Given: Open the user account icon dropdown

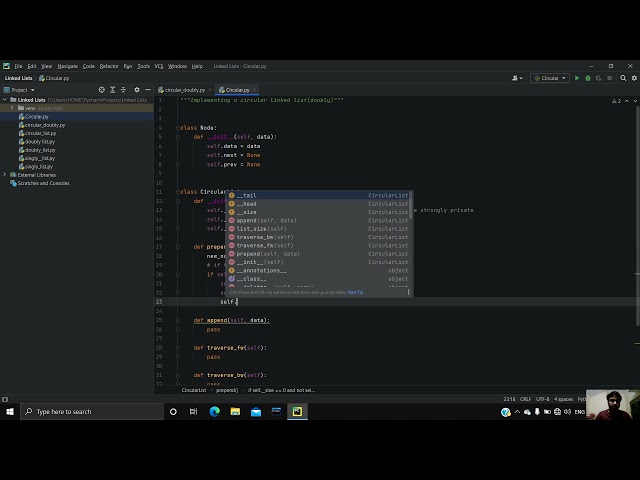Looking at the screenshot, I should click(517, 78).
